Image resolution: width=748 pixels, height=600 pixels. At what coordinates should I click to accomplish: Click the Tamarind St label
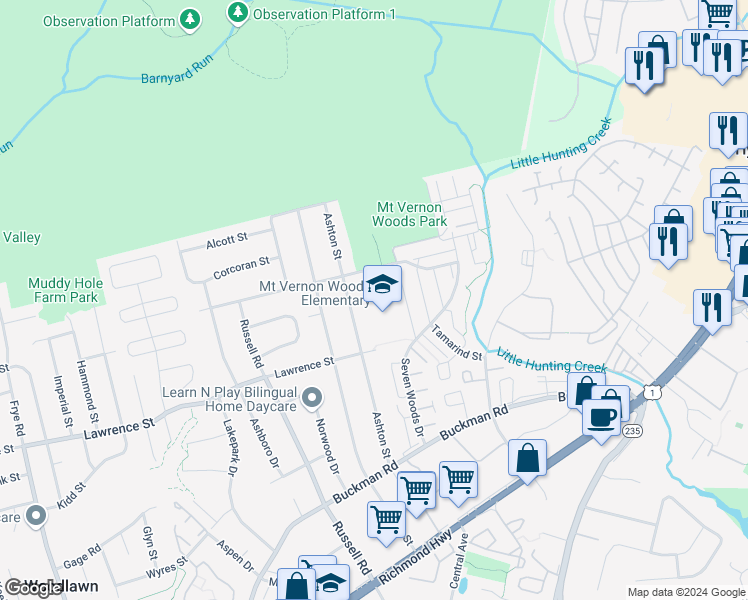[457, 342]
